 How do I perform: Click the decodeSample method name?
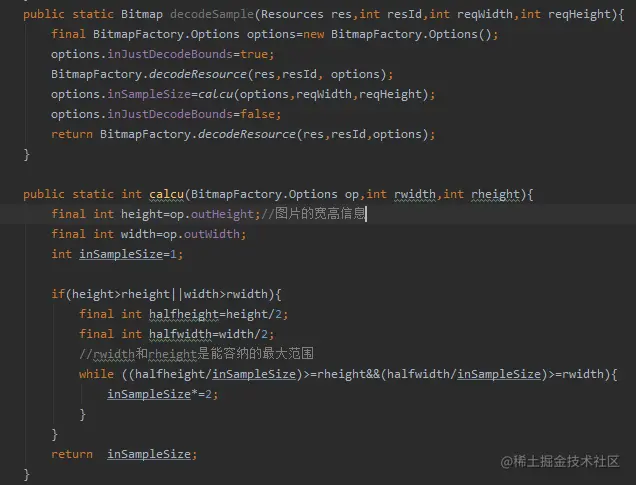point(212,14)
